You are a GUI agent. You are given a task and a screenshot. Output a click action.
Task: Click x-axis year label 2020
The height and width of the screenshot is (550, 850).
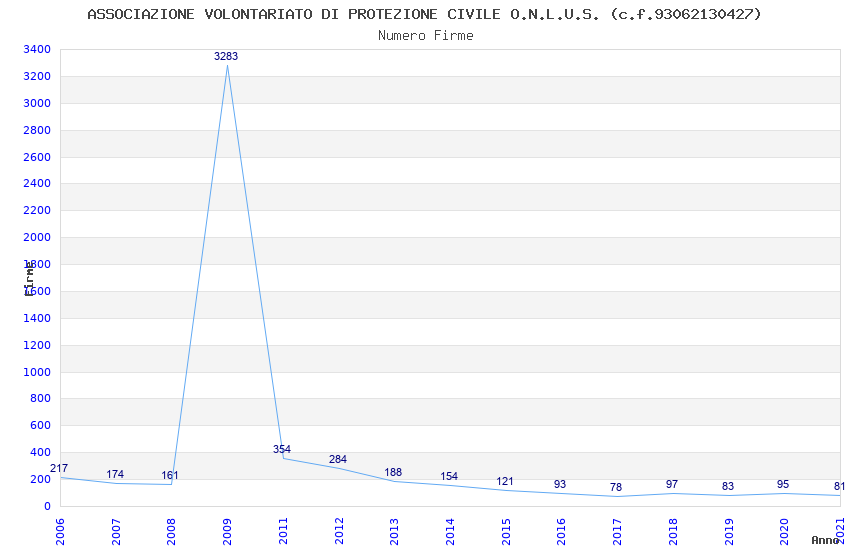[784, 532]
